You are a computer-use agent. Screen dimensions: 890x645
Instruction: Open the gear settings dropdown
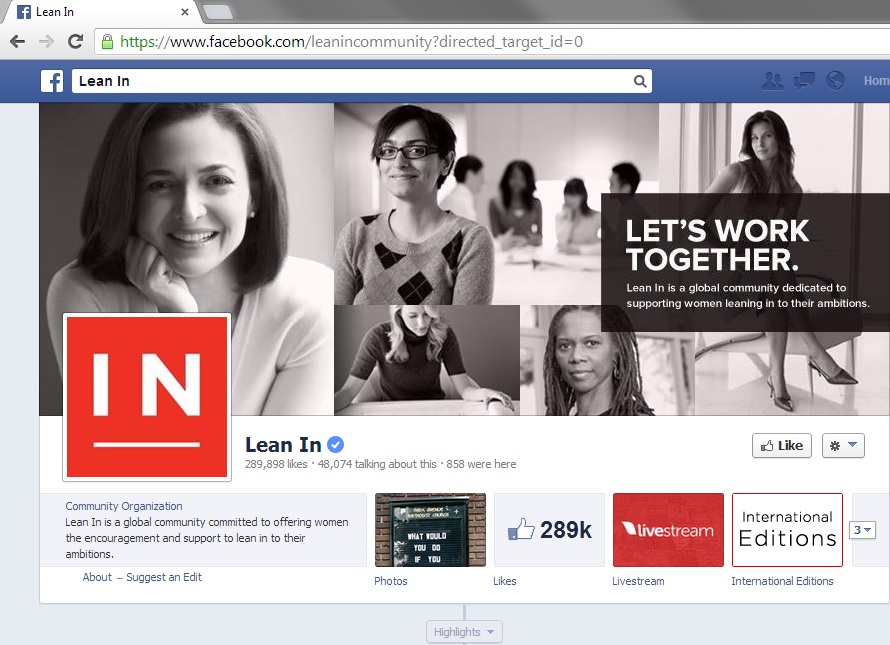843,446
